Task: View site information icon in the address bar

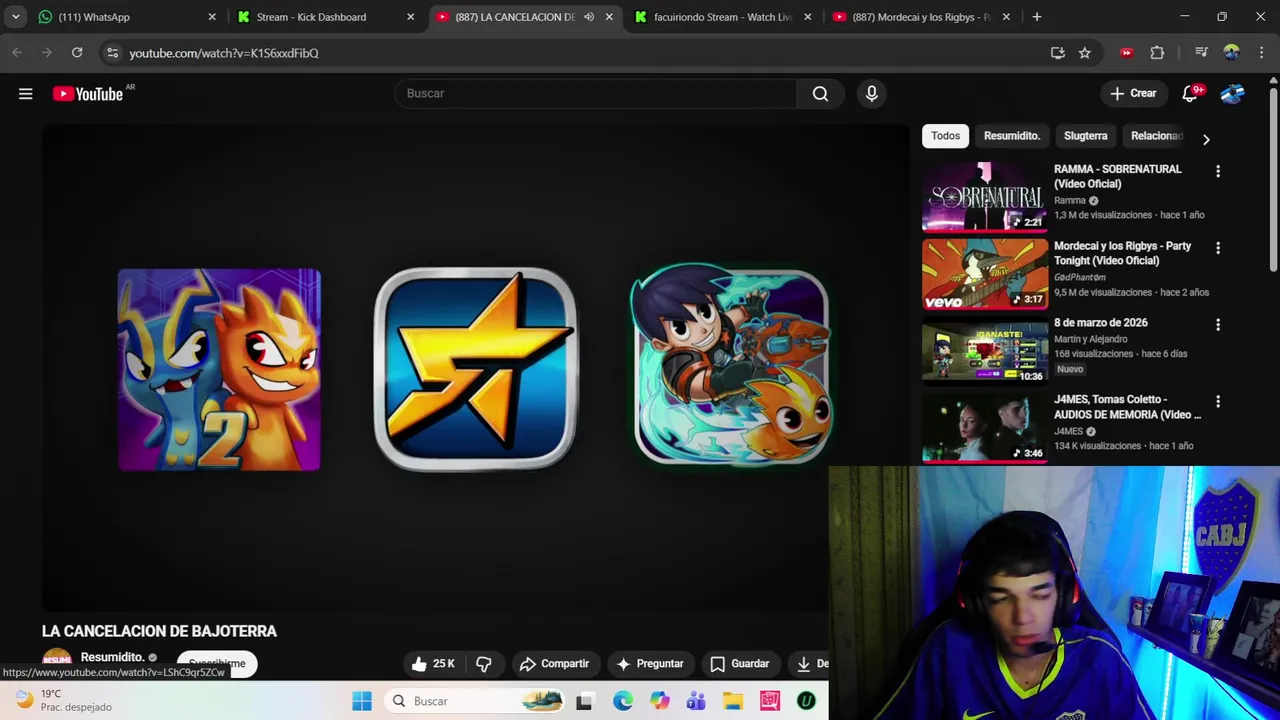Action: [x=113, y=53]
